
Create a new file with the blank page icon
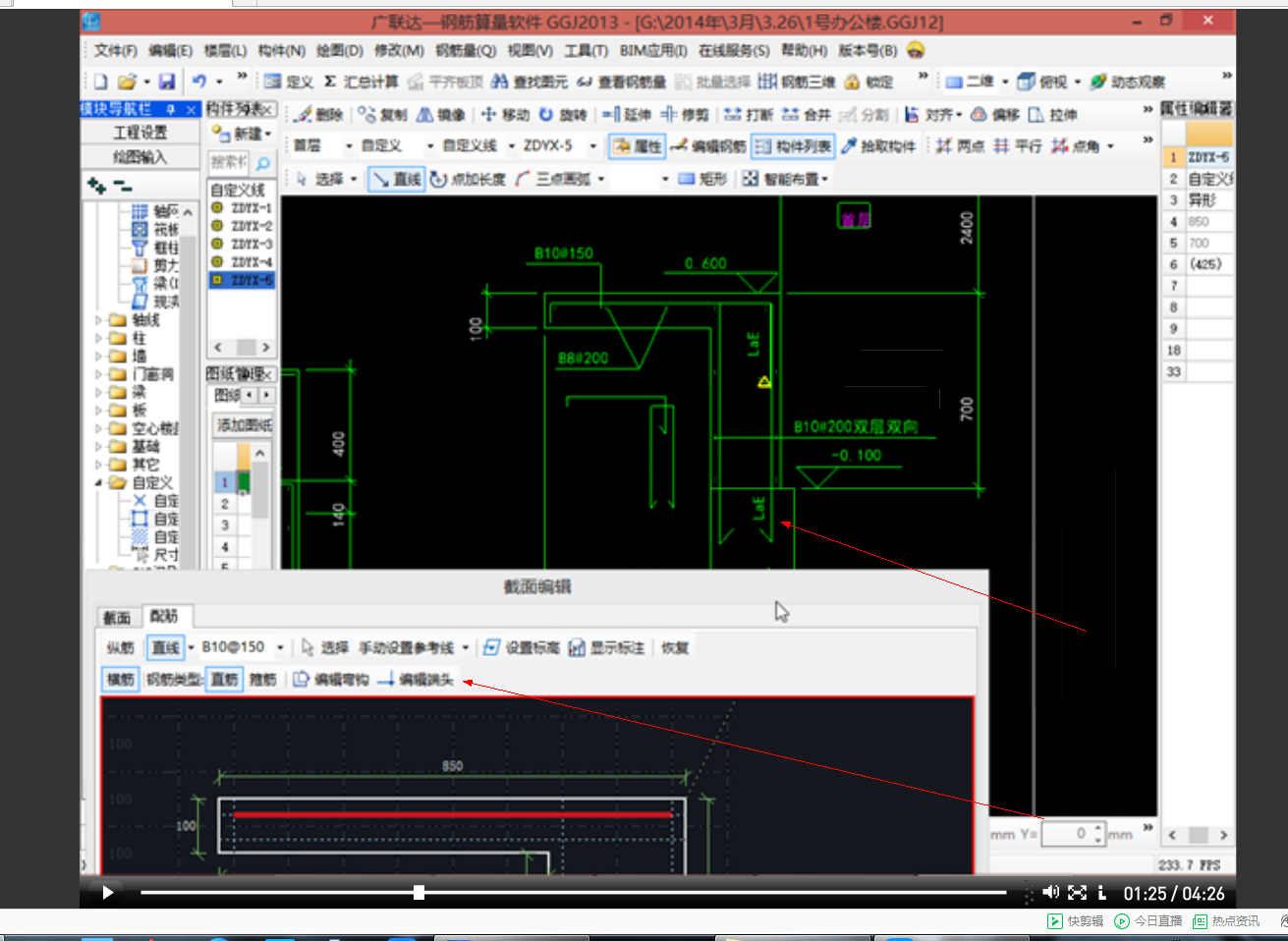pyautogui.click(x=100, y=82)
